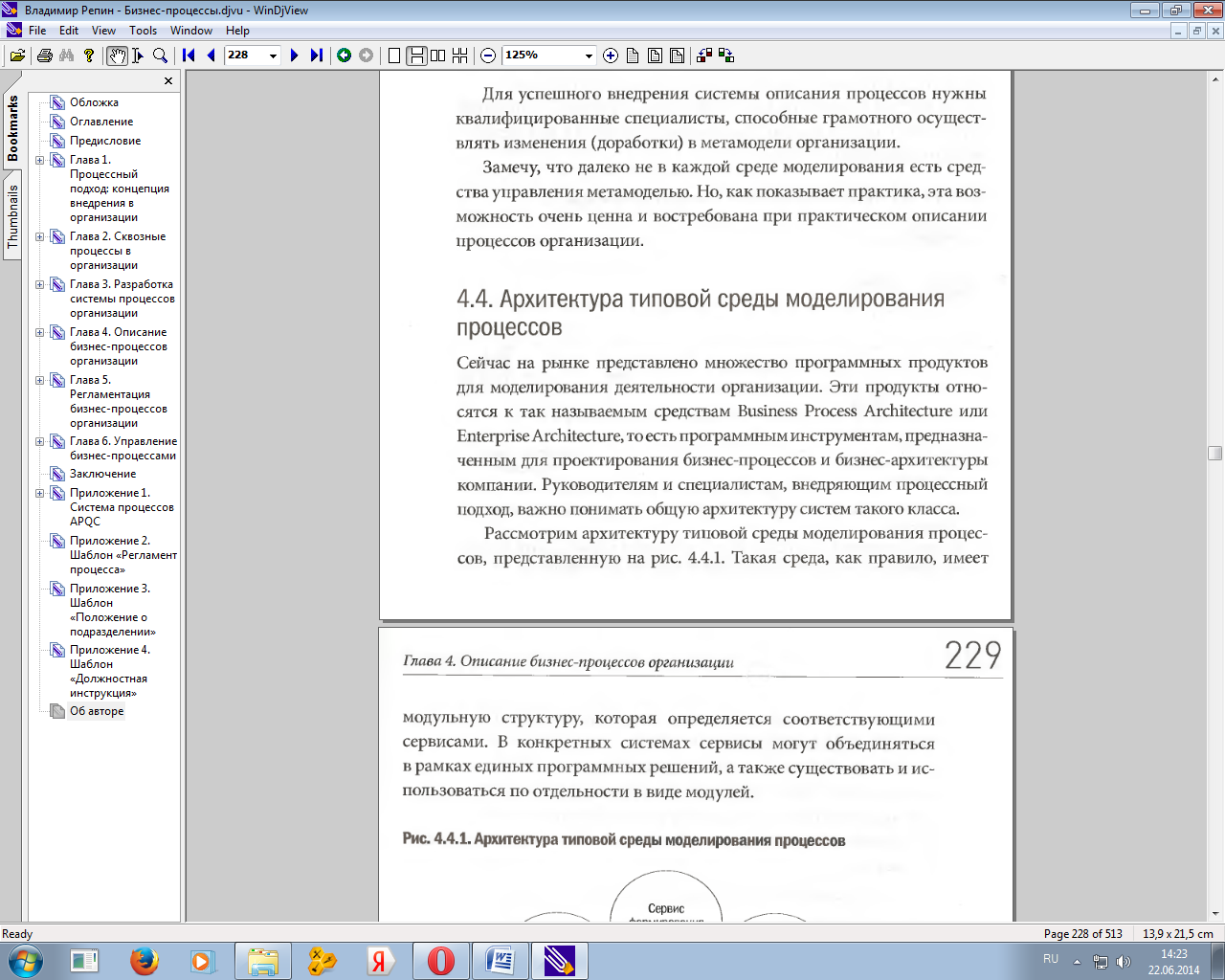The image size is (1225, 980).
Task: Click the Find binoculars icon
Action: (x=66, y=56)
